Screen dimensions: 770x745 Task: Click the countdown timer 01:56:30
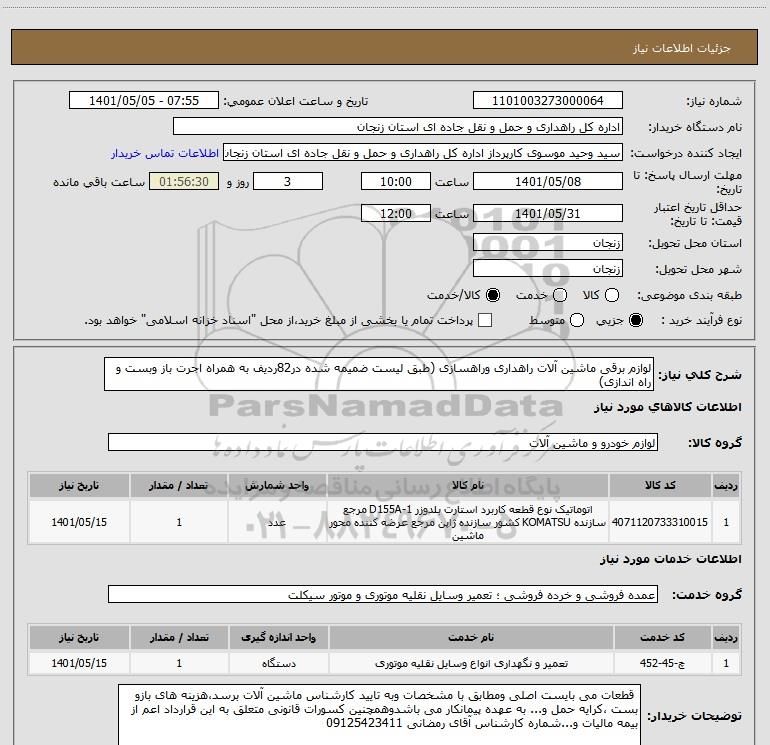pyautogui.click(x=184, y=182)
